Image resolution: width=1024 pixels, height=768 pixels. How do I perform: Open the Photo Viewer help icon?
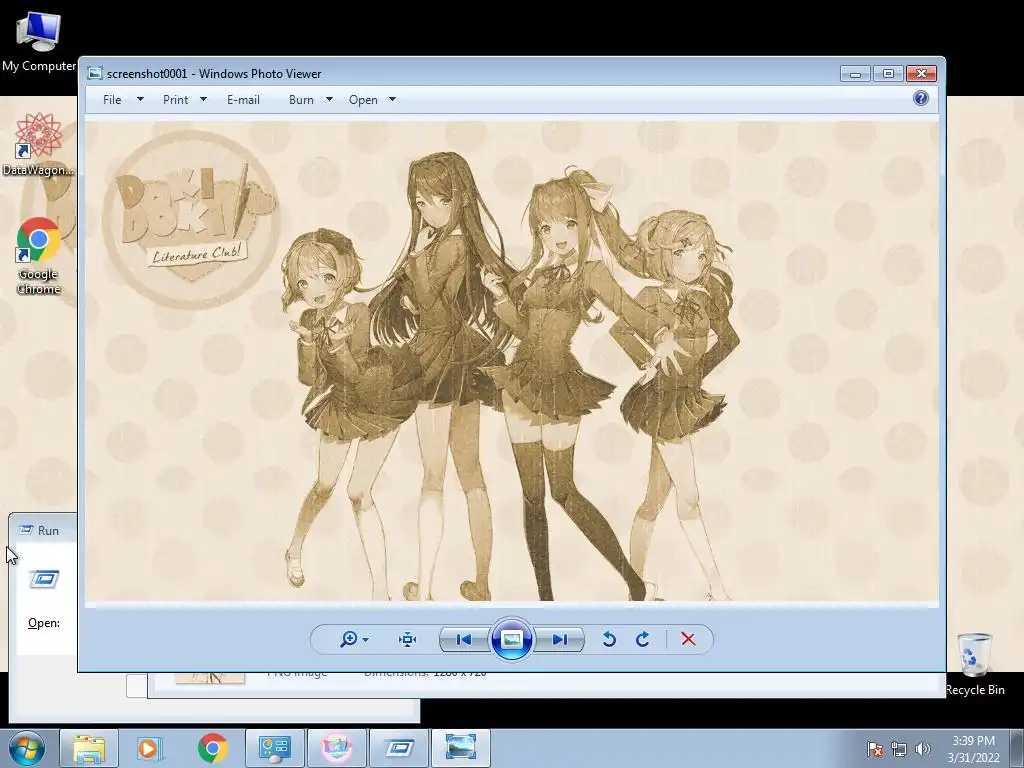point(921,99)
